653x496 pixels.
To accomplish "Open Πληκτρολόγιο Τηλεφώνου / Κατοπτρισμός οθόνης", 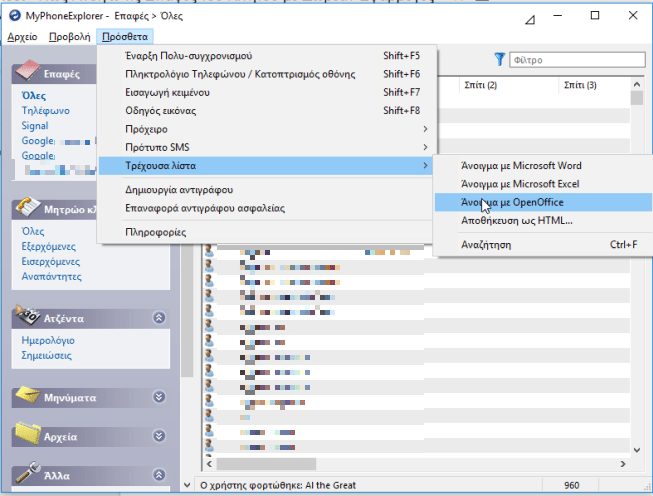I will pyautogui.click(x=267, y=74).
